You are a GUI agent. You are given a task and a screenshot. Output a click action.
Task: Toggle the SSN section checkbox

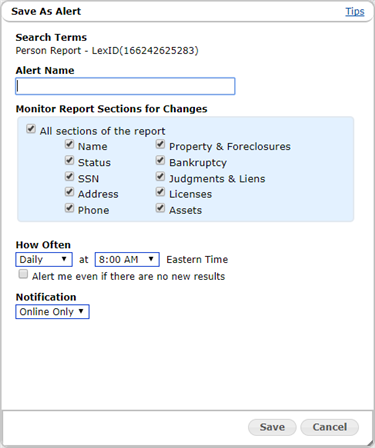point(69,176)
